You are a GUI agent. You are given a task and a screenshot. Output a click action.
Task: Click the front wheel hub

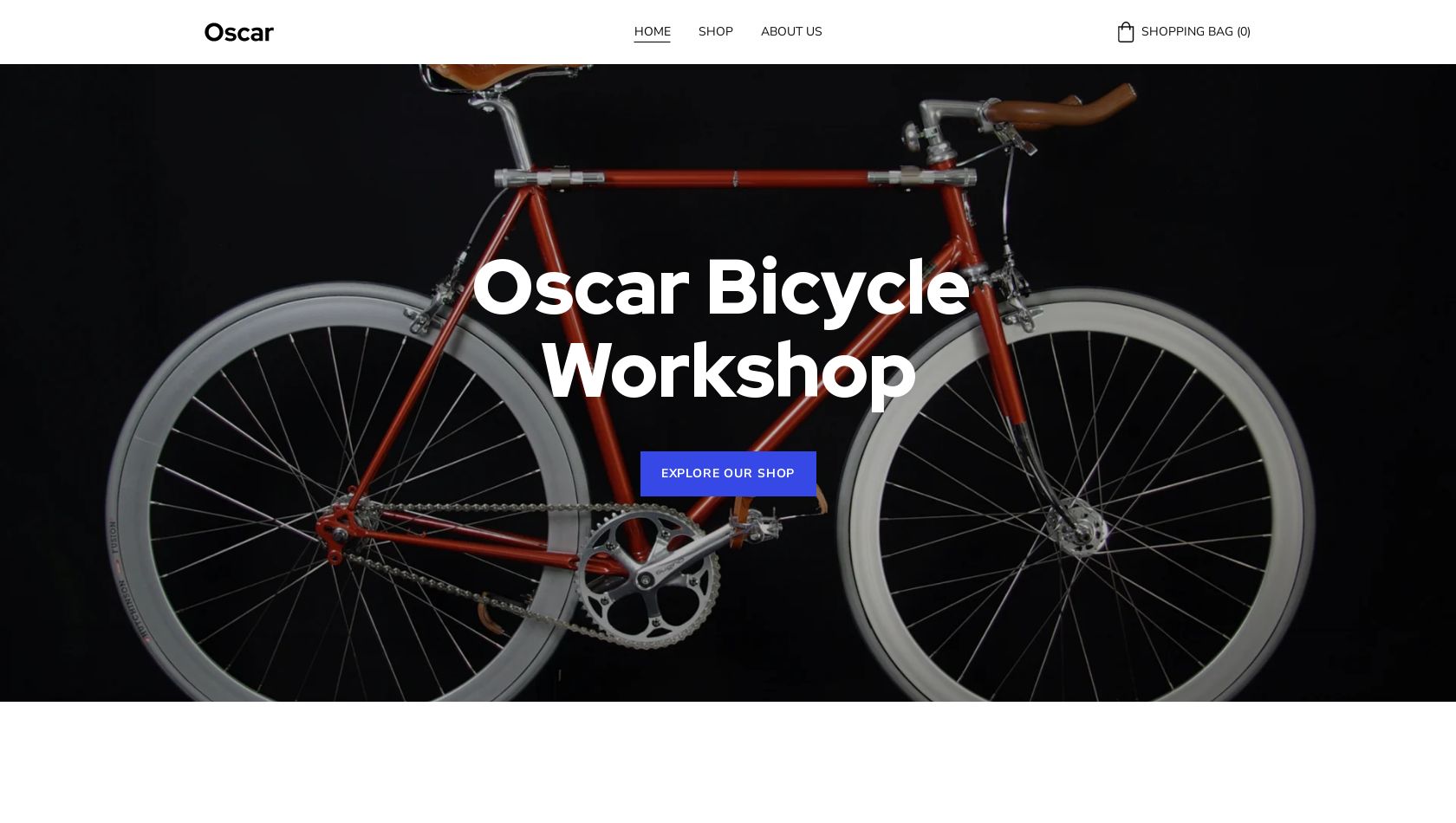tap(1077, 522)
